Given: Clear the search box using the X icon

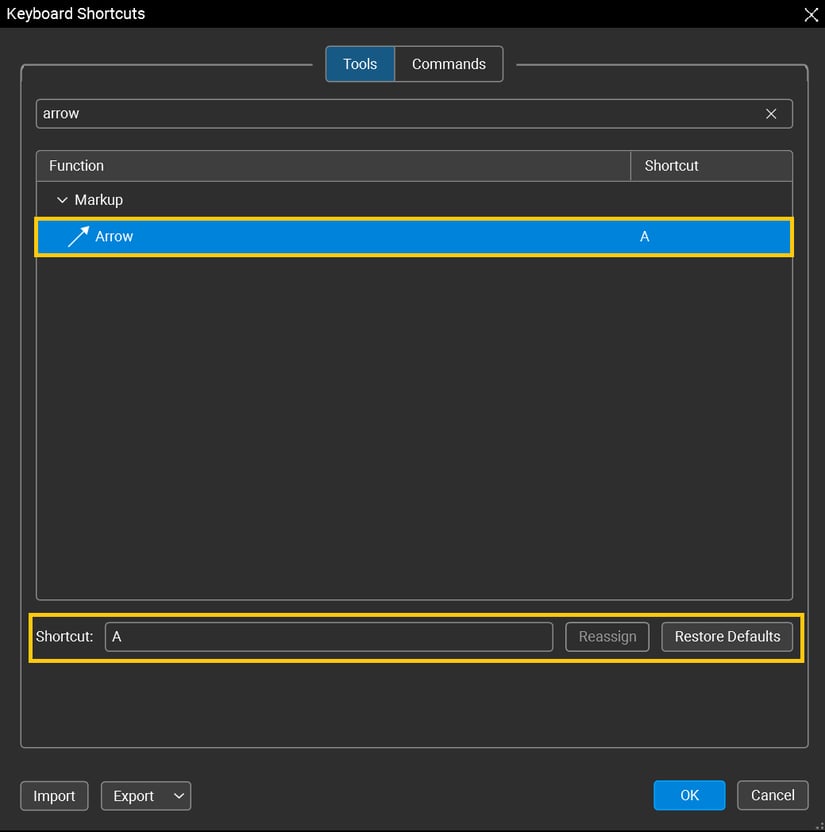Looking at the screenshot, I should 771,113.
